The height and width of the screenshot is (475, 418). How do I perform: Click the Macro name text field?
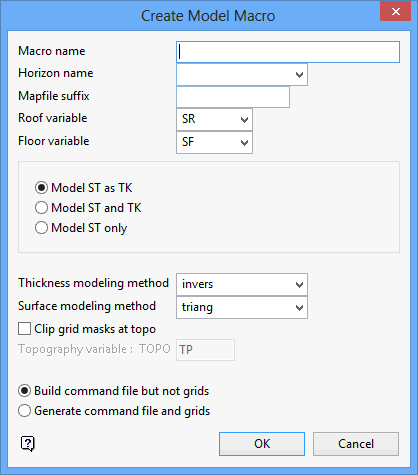[x=288, y=52]
